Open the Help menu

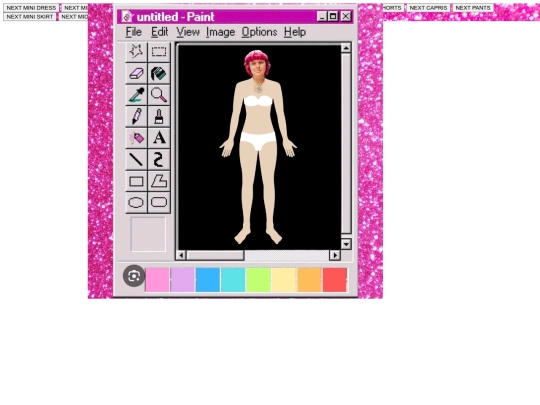pyautogui.click(x=295, y=32)
